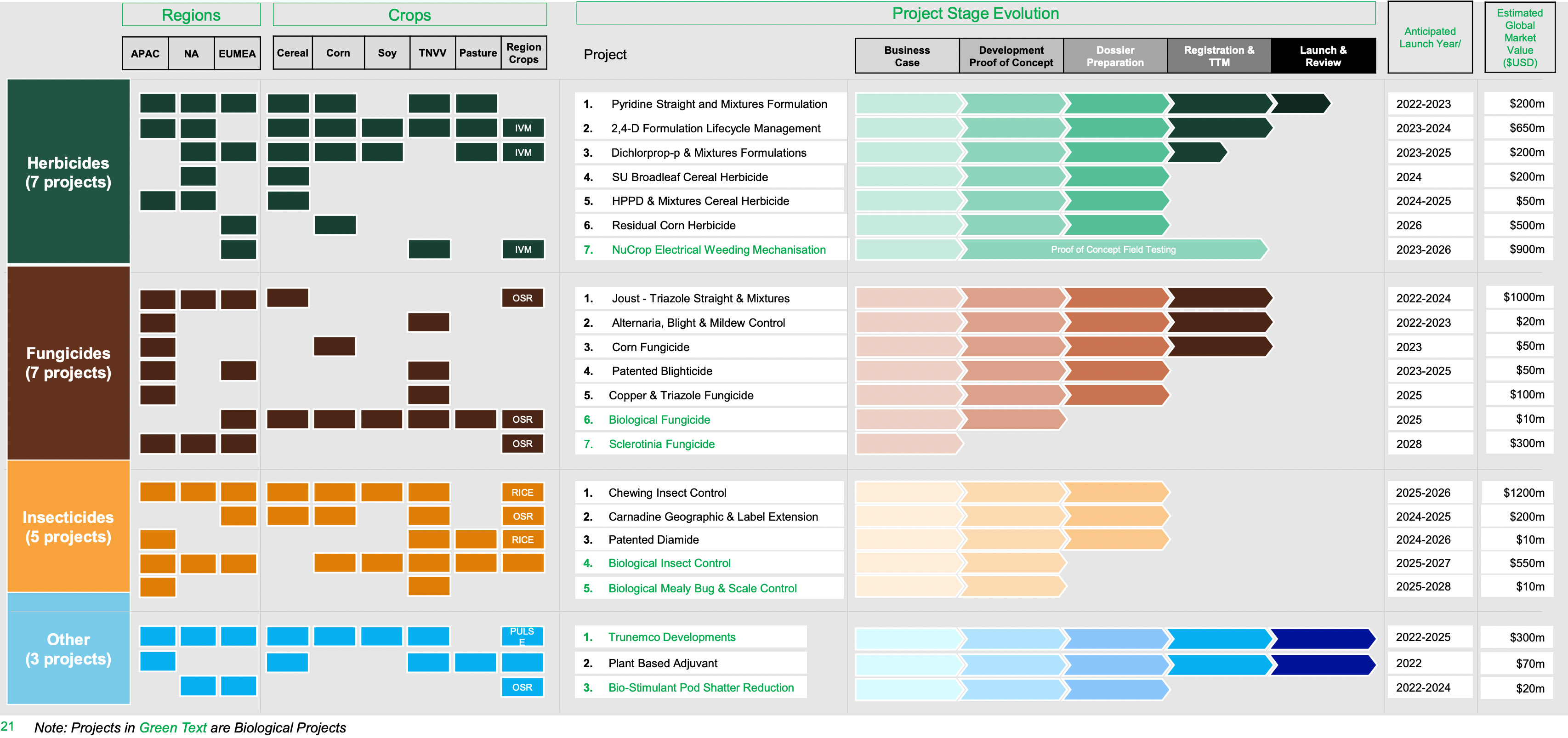Select the OSR badge next to Sclerotinia Fungicide
The width and height of the screenshot is (1568, 738).
[x=523, y=443]
